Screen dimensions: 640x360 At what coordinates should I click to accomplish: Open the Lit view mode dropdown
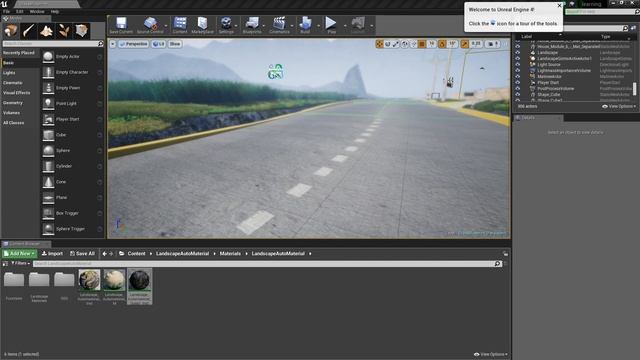coord(159,44)
